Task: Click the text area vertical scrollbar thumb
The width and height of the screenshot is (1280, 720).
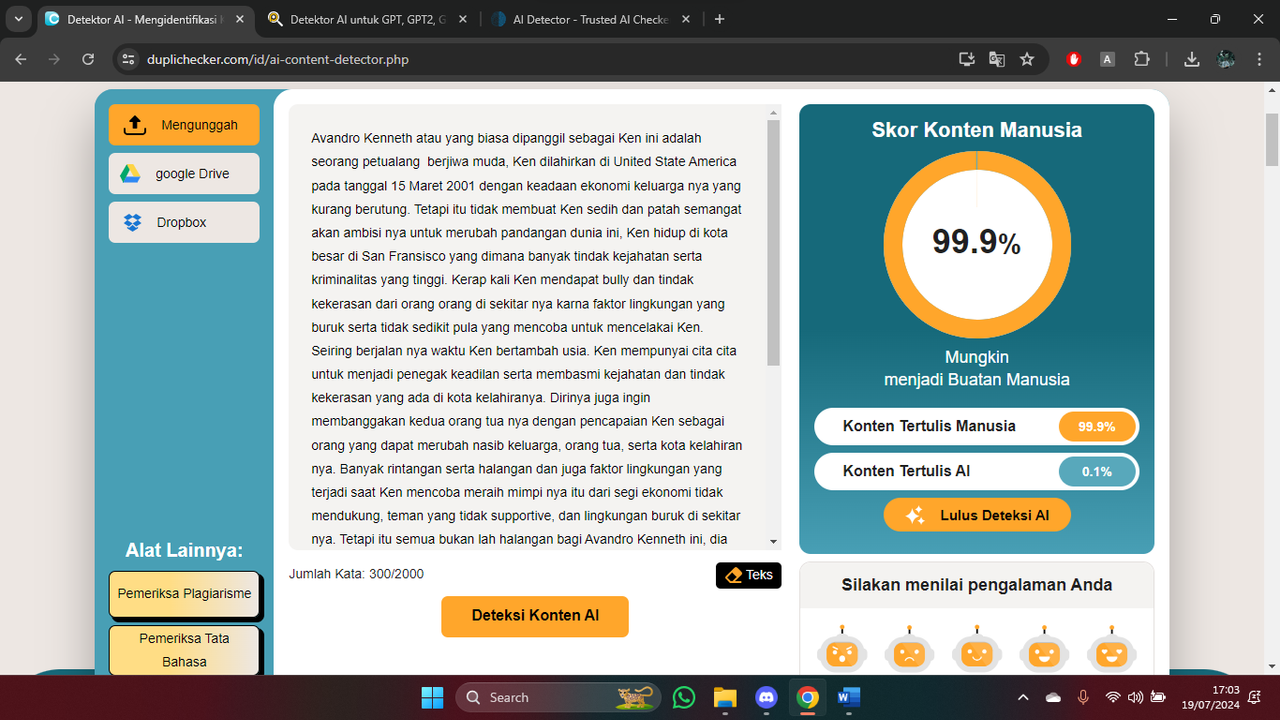Action: pyautogui.click(x=773, y=242)
